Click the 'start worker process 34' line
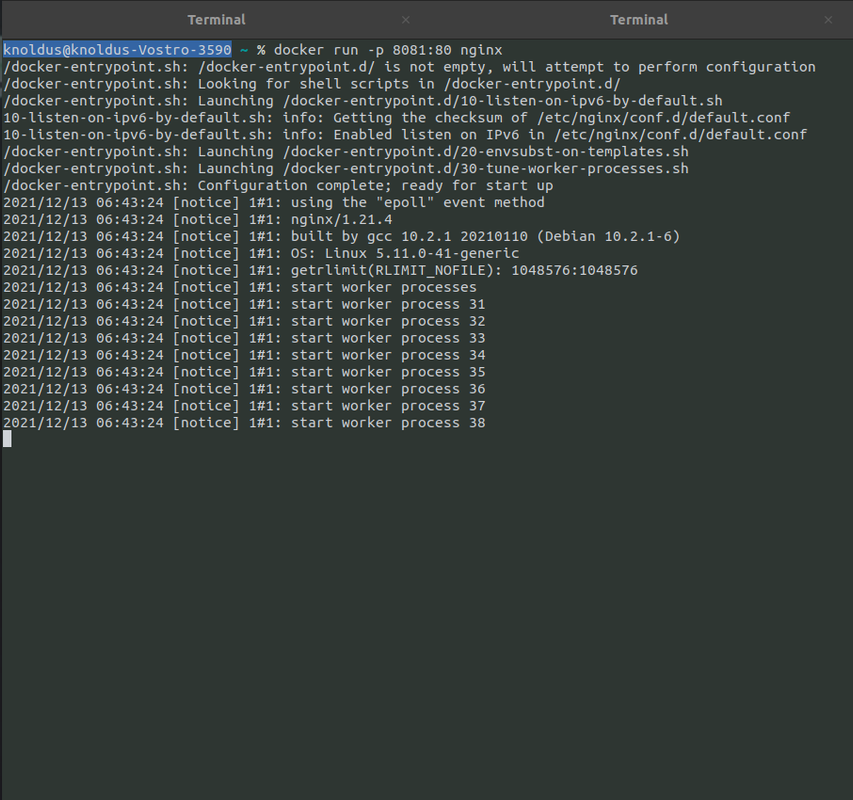853x800 pixels. coord(244,355)
